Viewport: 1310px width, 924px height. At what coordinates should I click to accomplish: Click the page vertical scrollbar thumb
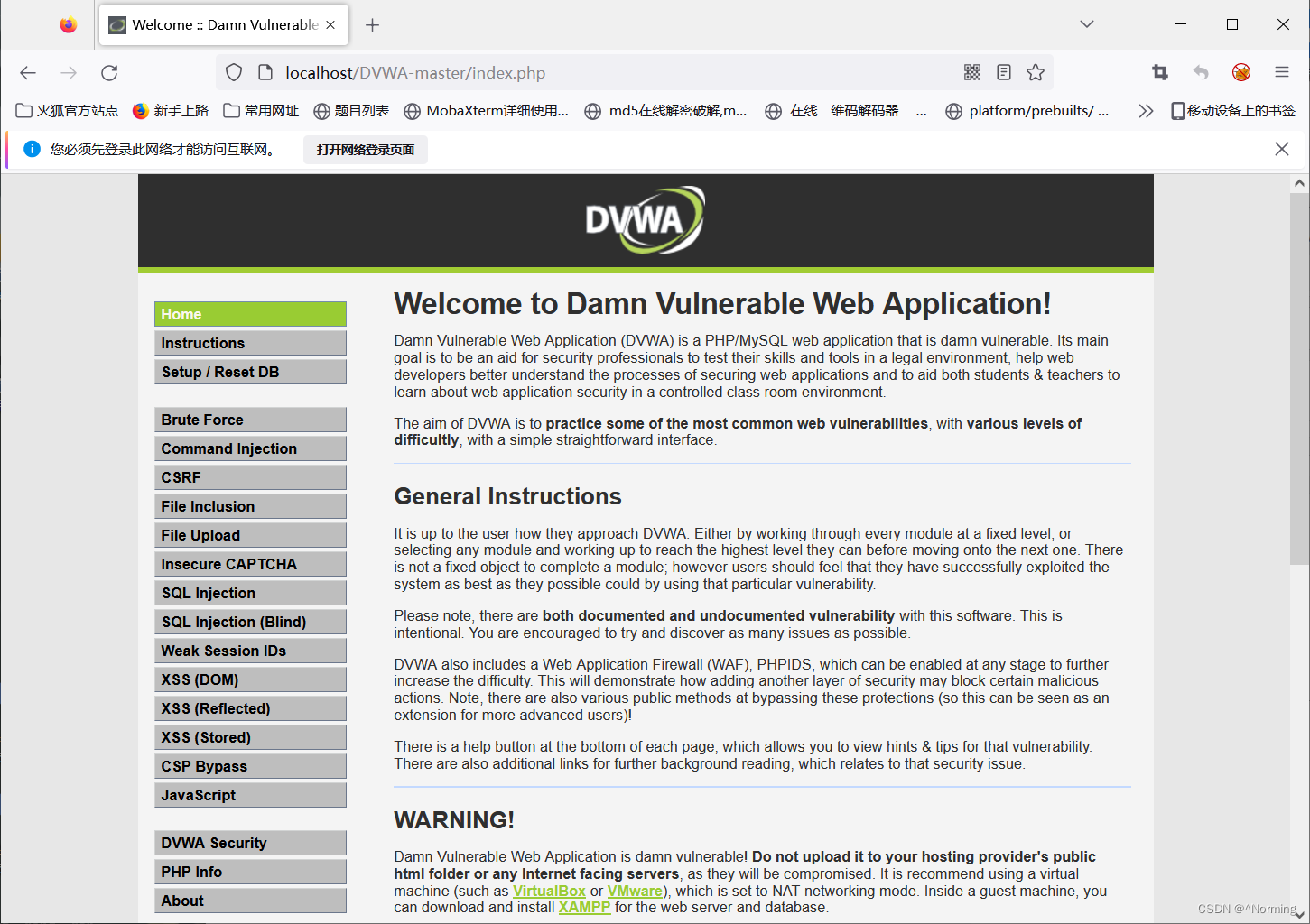click(1299, 379)
